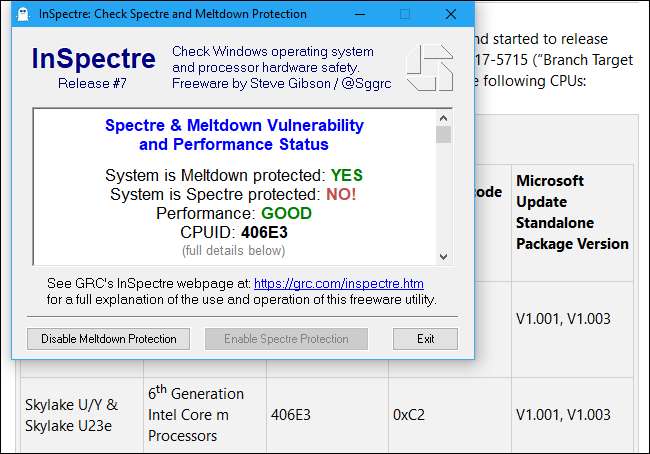The image size is (650, 454).
Task: Close the InSpectre window
Action: [x=450, y=15]
